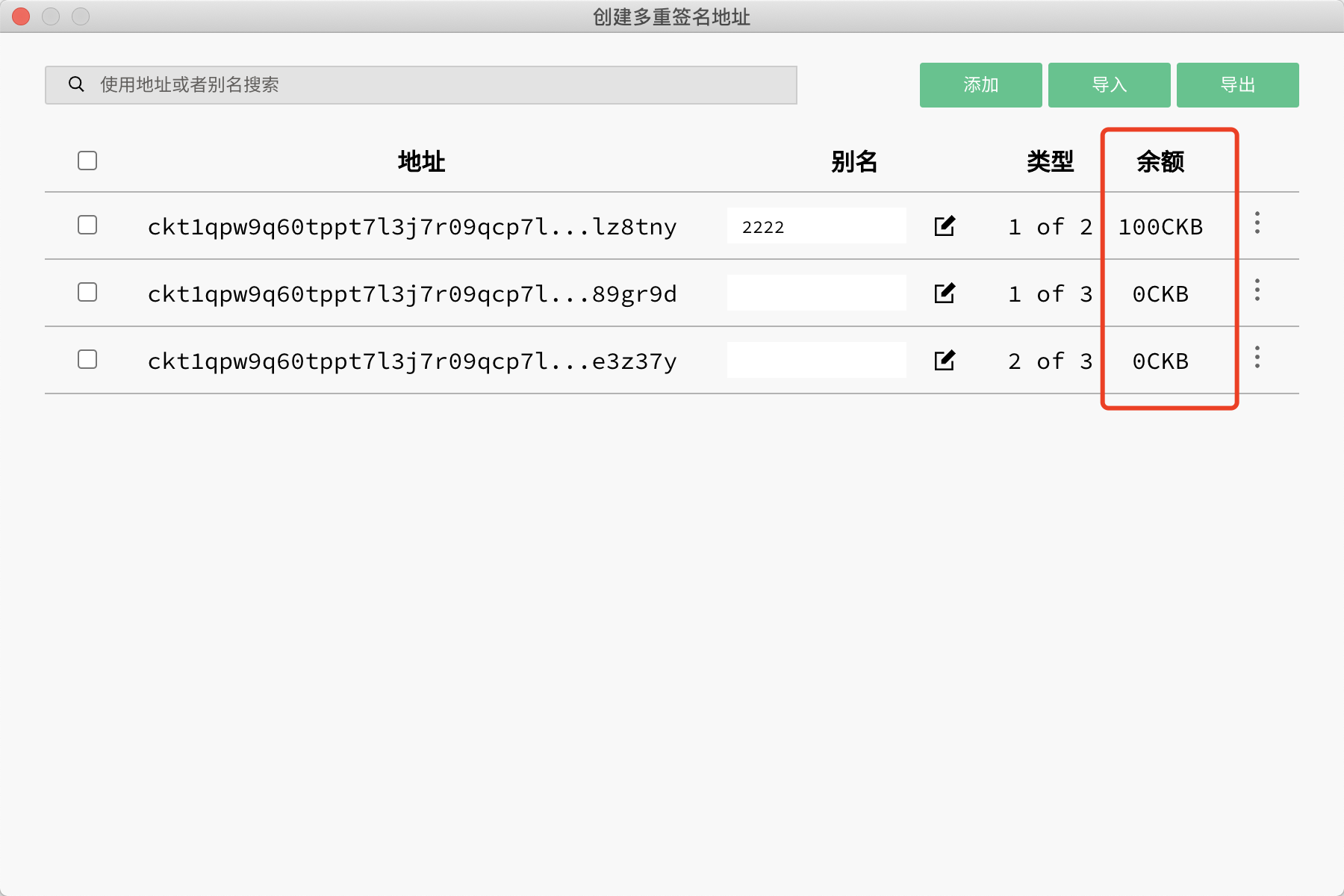Click the 添加 button
Viewport: 1344px width, 896px height.
tap(981, 85)
